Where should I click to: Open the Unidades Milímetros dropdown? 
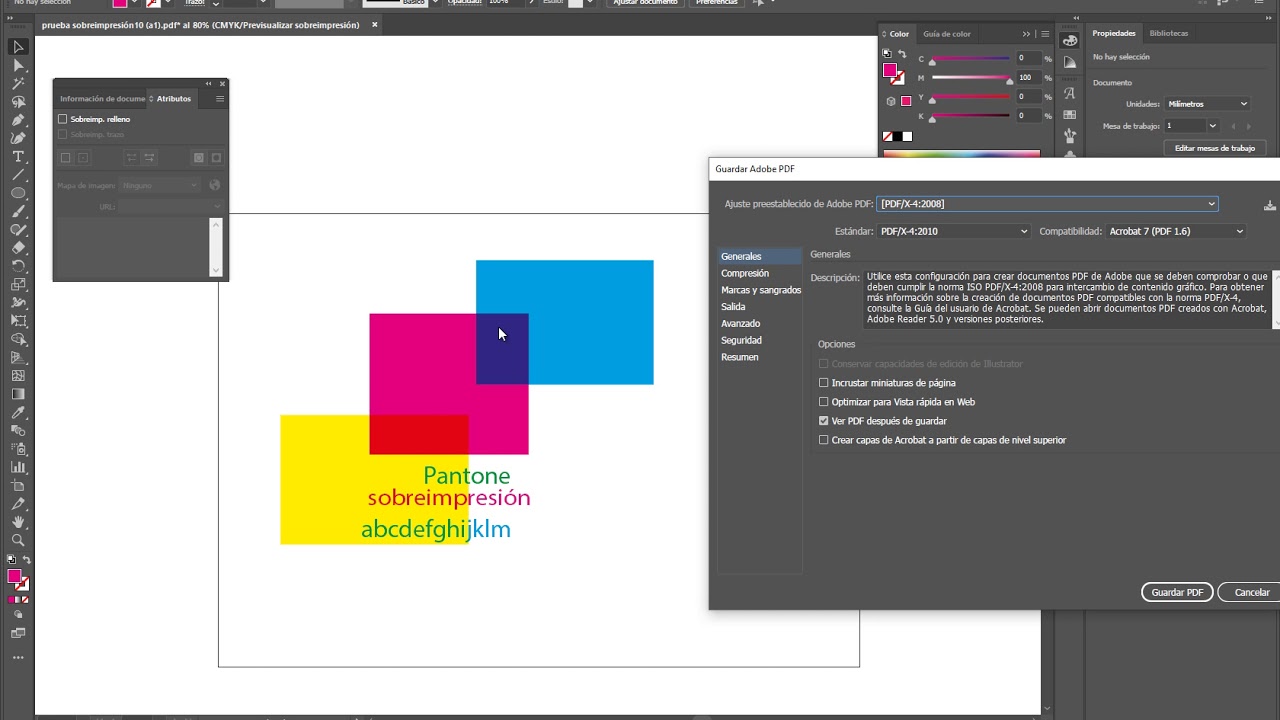pos(1207,104)
